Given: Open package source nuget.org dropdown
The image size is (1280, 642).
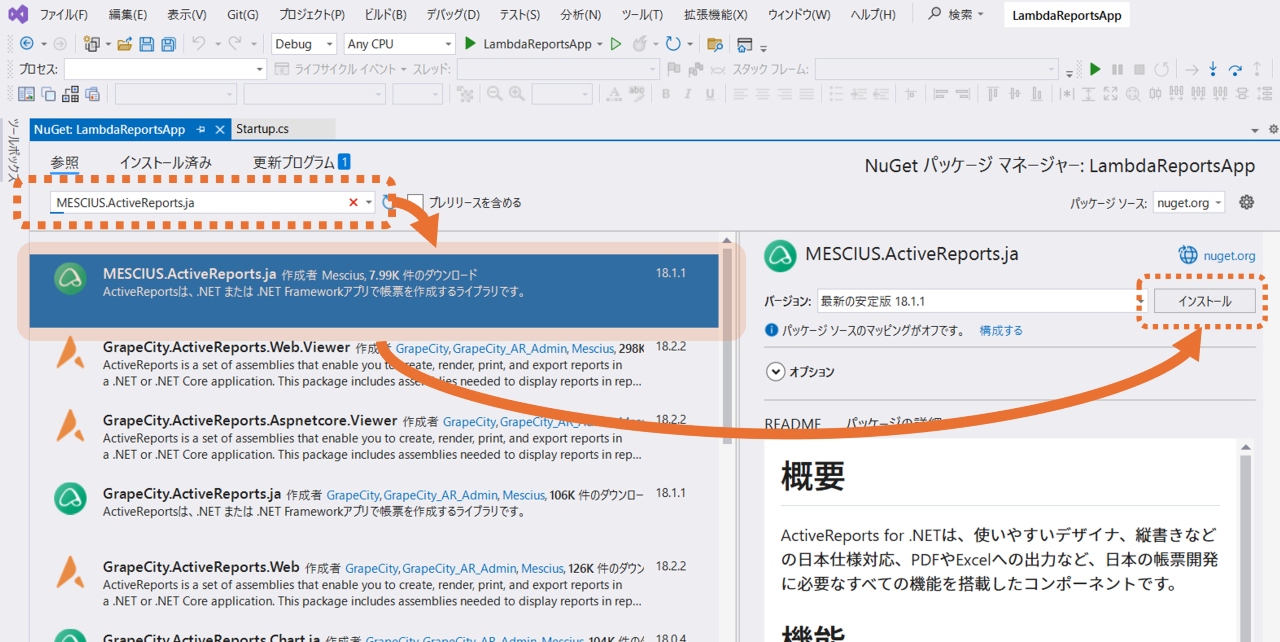Looking at the screenshot, I should [x=1188, y=202].
